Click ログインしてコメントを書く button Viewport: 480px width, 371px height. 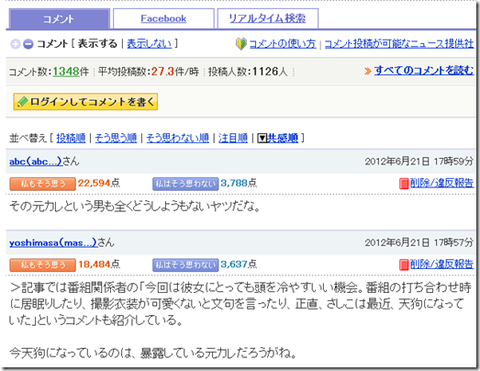coord(85,102)
